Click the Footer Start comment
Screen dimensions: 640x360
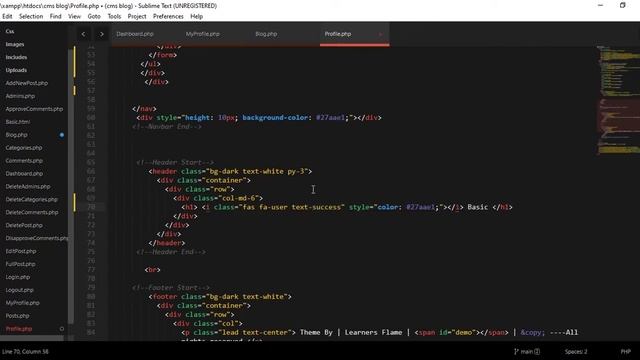[171, 288]
